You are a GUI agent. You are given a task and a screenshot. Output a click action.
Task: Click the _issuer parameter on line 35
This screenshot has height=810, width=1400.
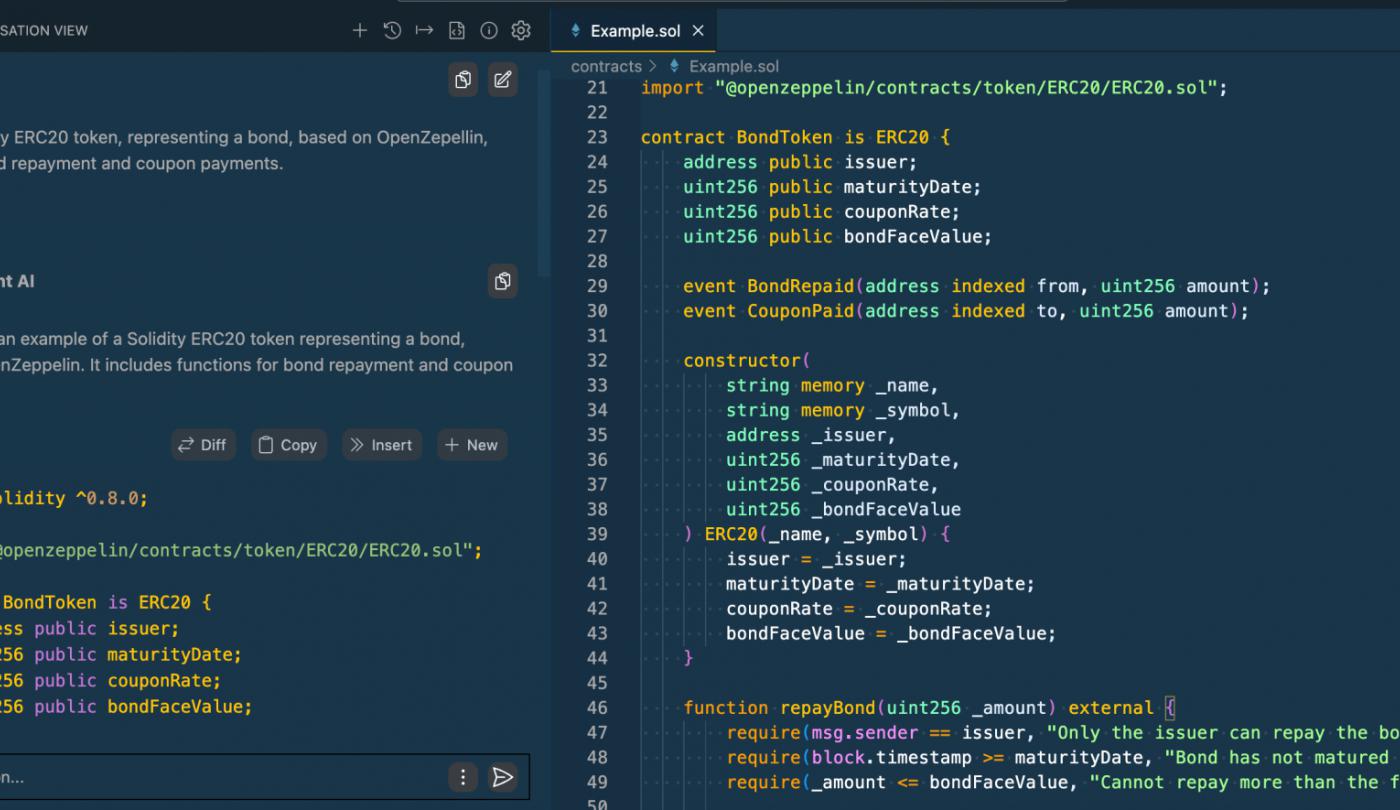tap(849, 435)
